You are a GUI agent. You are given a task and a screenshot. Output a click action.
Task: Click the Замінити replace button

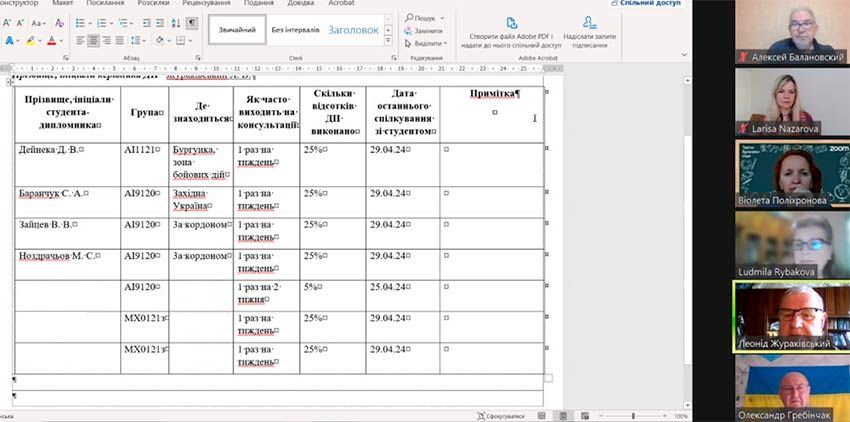tap(423, 31)
